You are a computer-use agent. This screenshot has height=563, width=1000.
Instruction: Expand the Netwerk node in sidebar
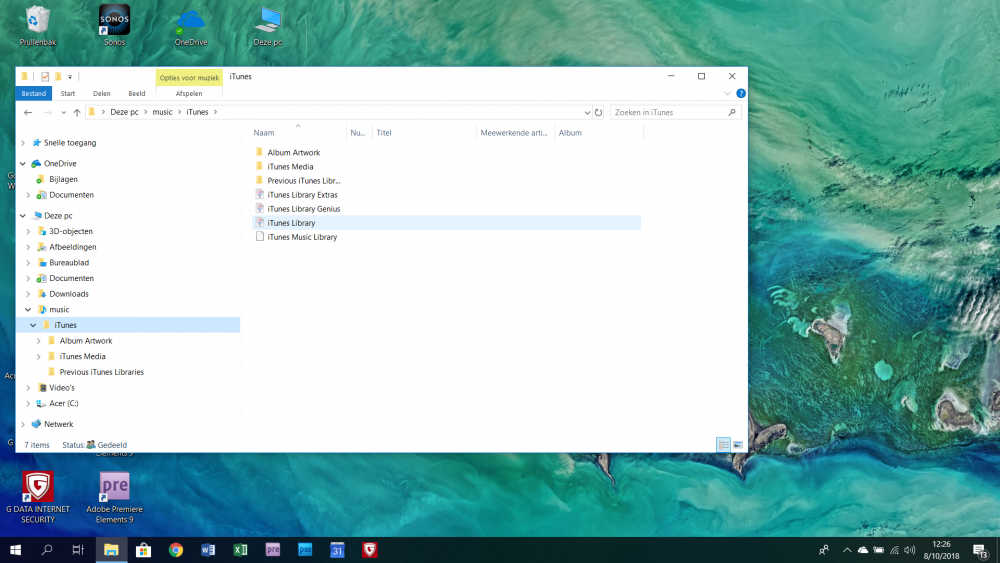[x=23, y=424]
